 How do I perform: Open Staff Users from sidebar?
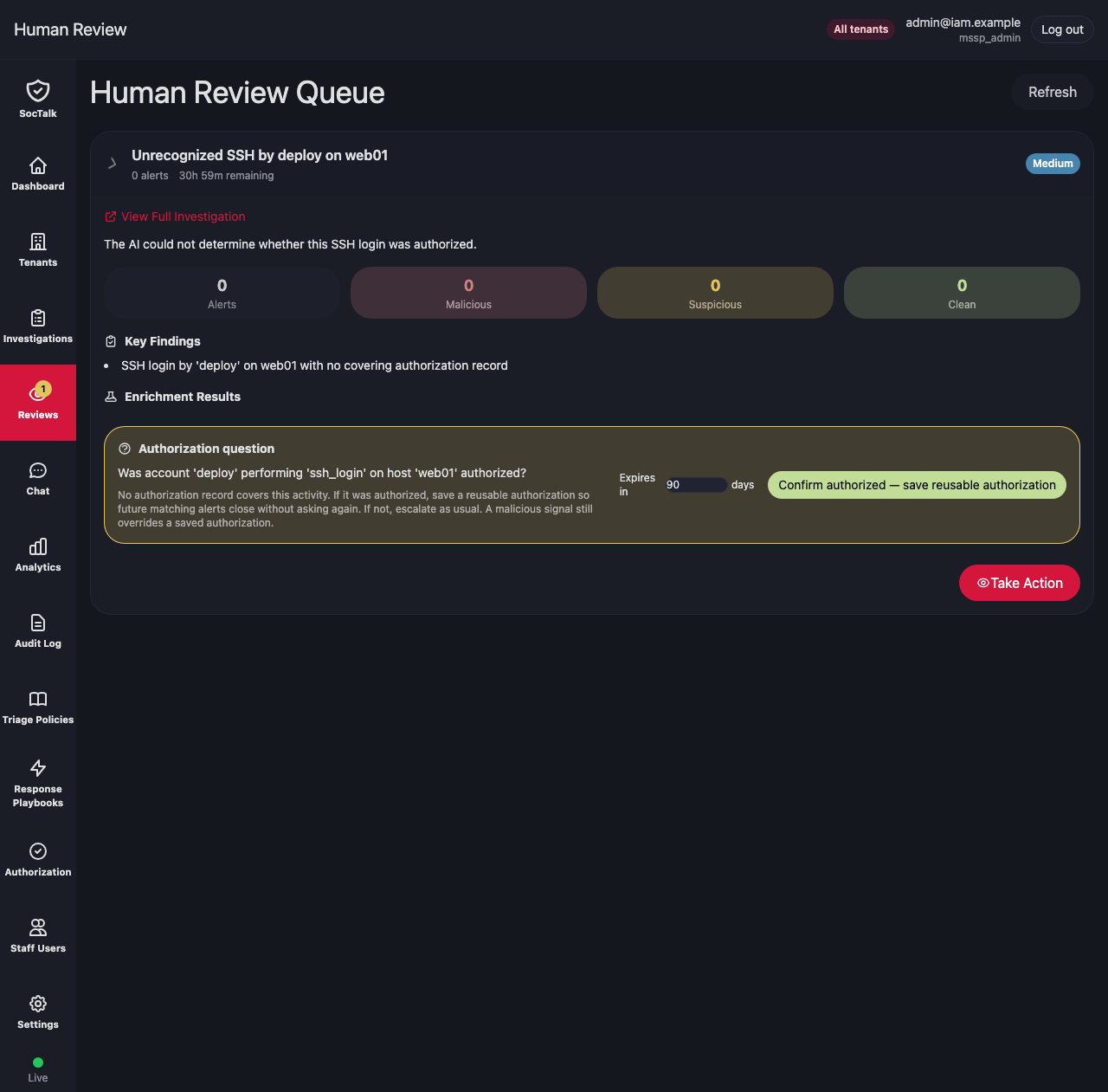pyautogui.click(x=38, y=936)
